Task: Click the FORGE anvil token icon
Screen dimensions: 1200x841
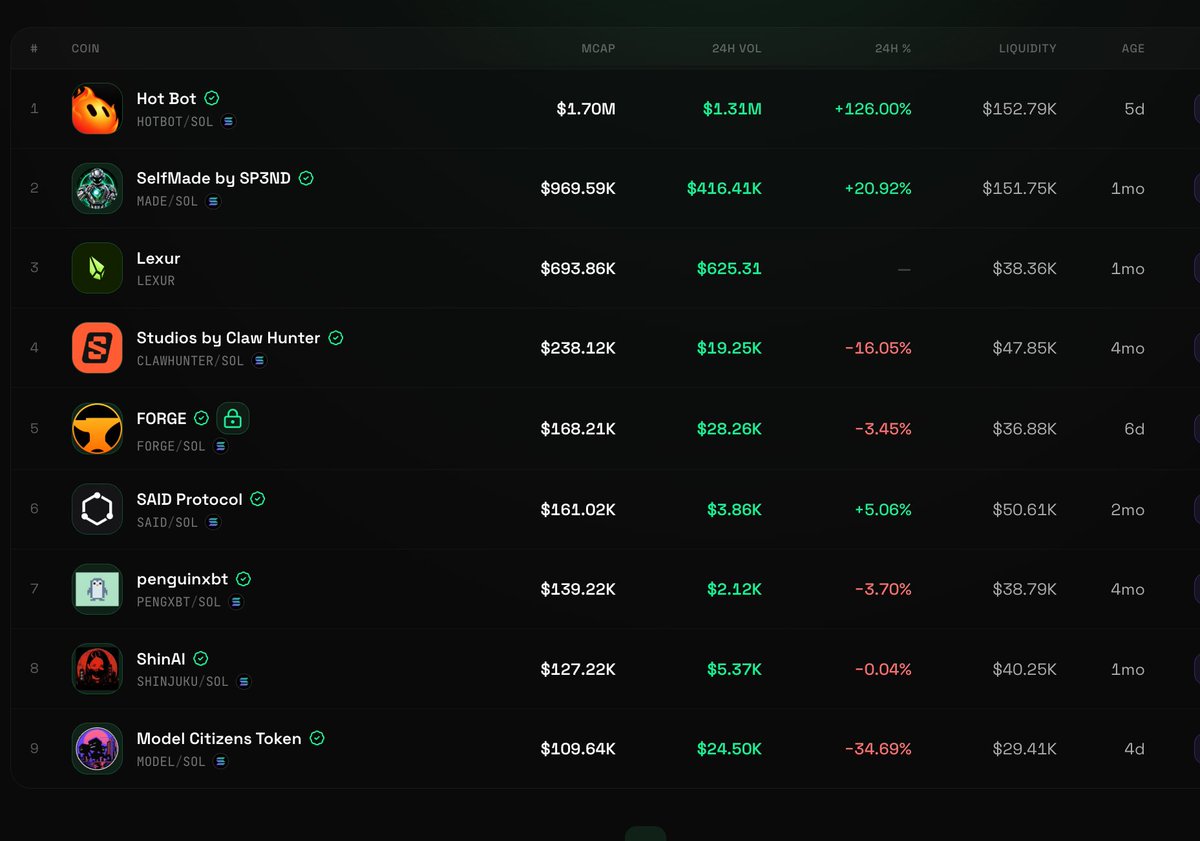Action: (x=97, y=428)
